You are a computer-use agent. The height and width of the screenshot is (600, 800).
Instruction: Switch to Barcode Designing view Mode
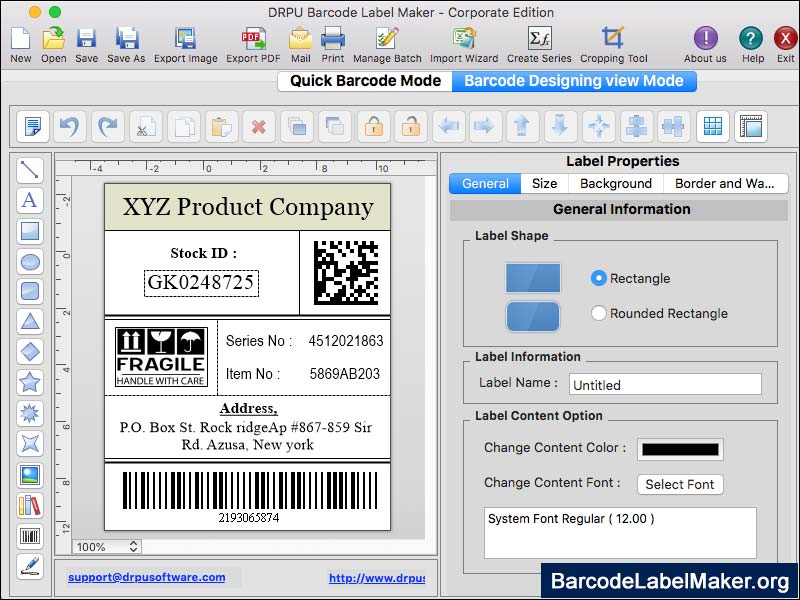click(574, 81)
